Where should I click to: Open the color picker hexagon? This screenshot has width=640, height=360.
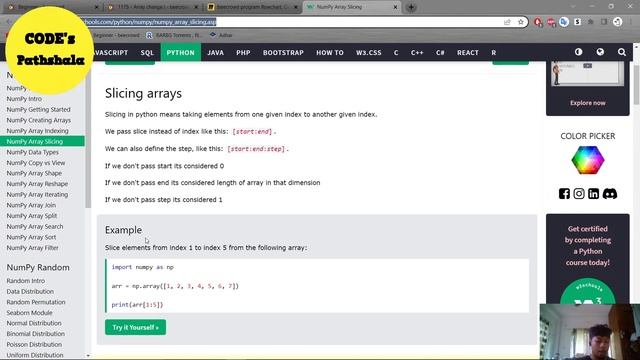point(588,160)
